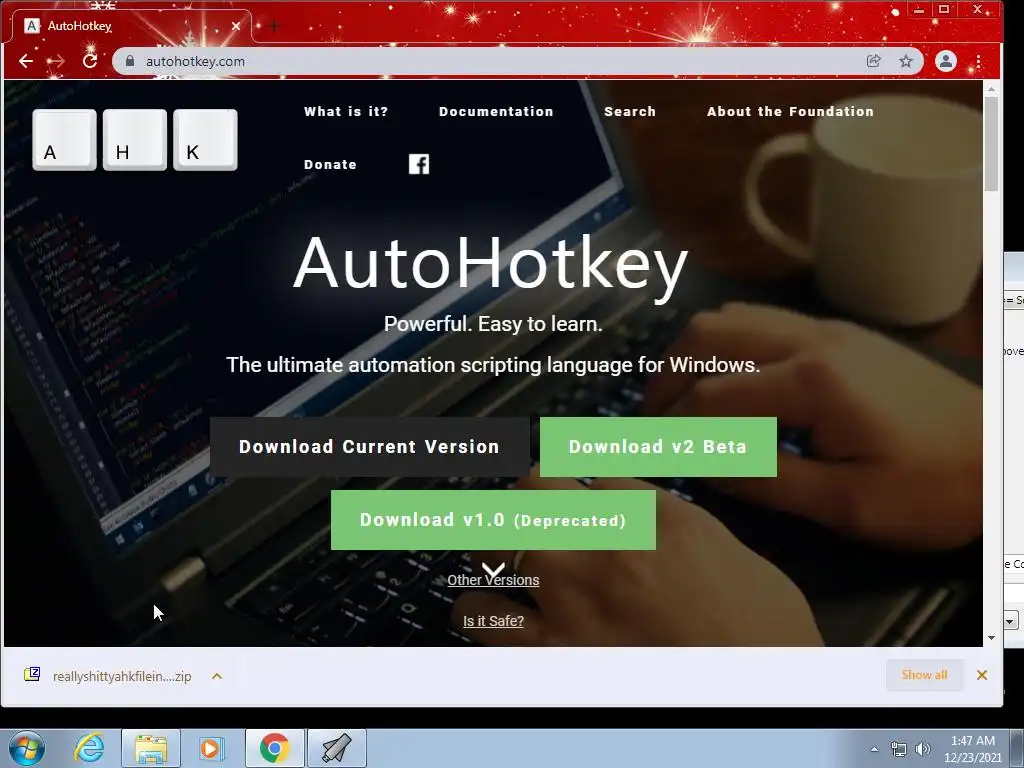Switch to Chrome in the taskbar
This screenshot has height=768, width=1024.
[x=274, y=748]
